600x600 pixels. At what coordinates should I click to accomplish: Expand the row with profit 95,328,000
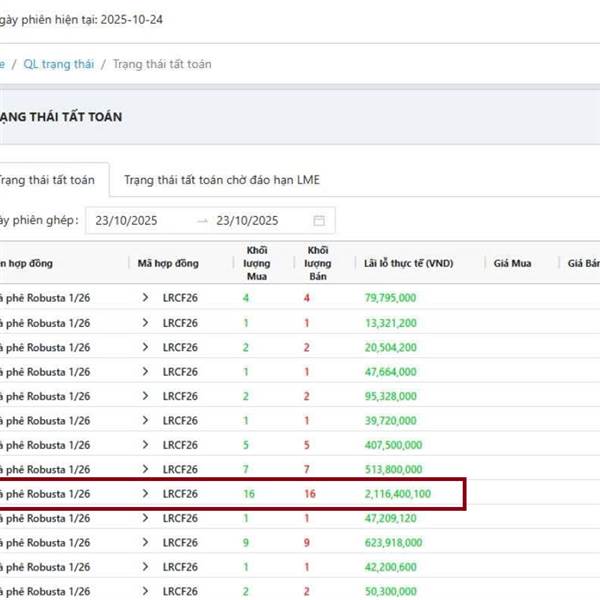coord(145,396)
